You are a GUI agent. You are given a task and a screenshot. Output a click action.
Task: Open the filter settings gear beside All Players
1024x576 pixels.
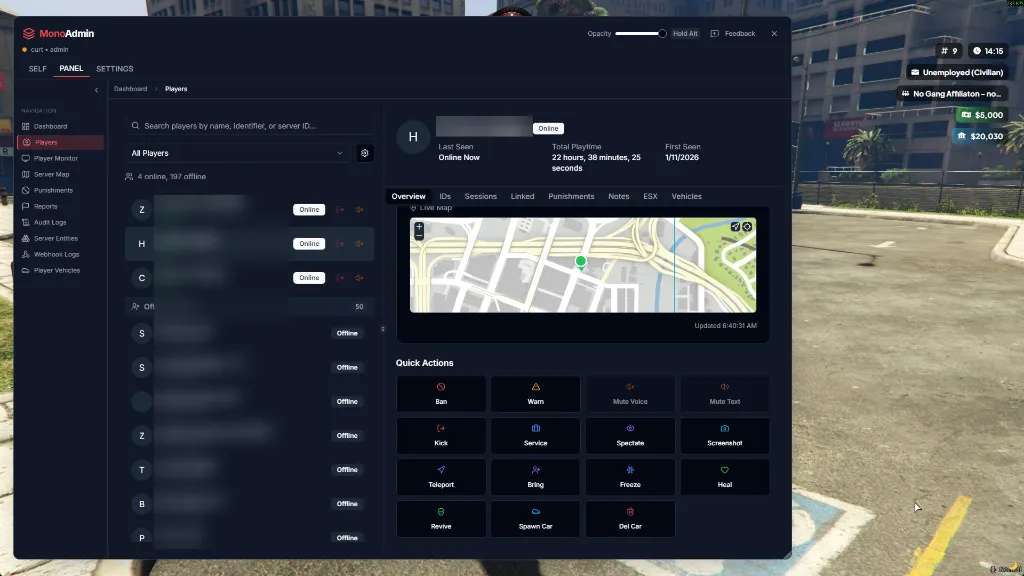[x=364, y=152]
